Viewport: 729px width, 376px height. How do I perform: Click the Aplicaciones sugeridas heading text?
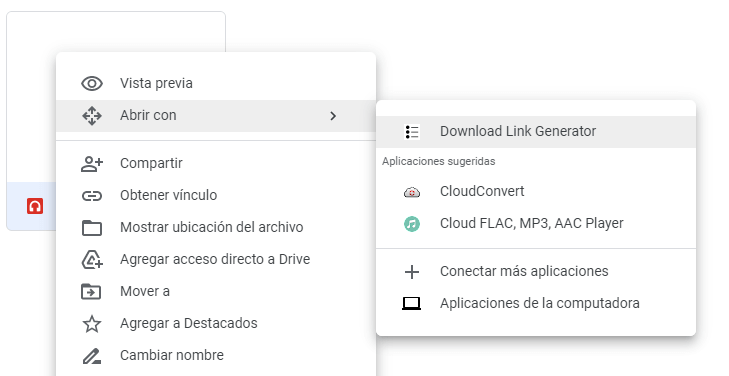click(438, 162)
